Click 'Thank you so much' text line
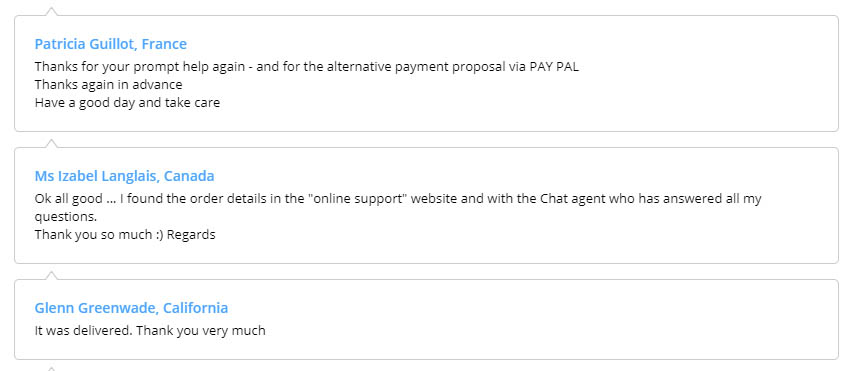The width and height of the screenshot is (852, 371). point(92,235)
